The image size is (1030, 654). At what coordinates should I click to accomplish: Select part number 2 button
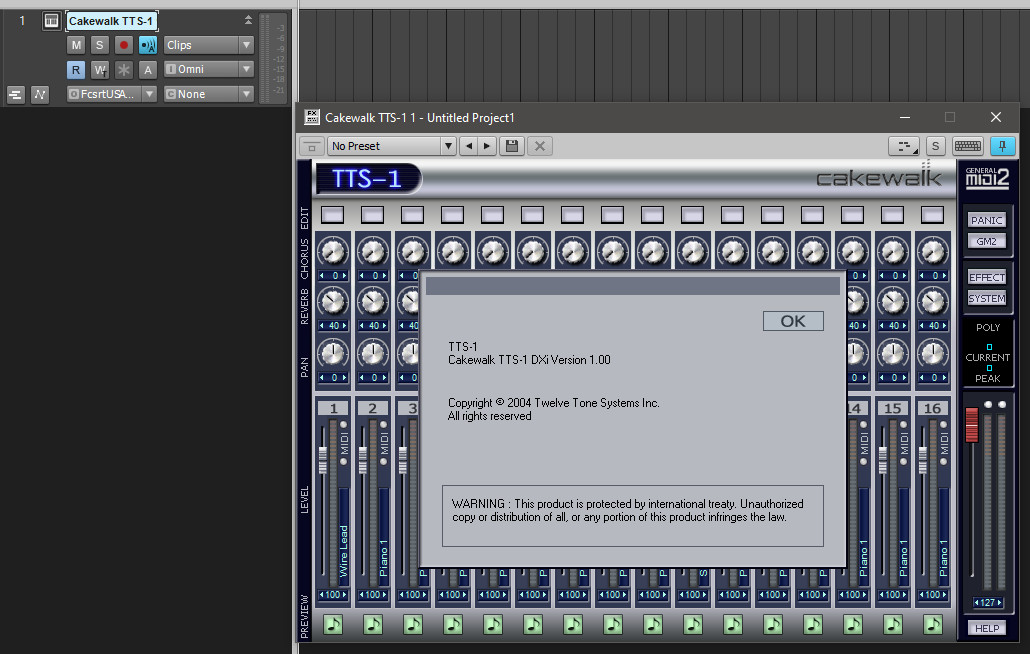coord(373,408)
